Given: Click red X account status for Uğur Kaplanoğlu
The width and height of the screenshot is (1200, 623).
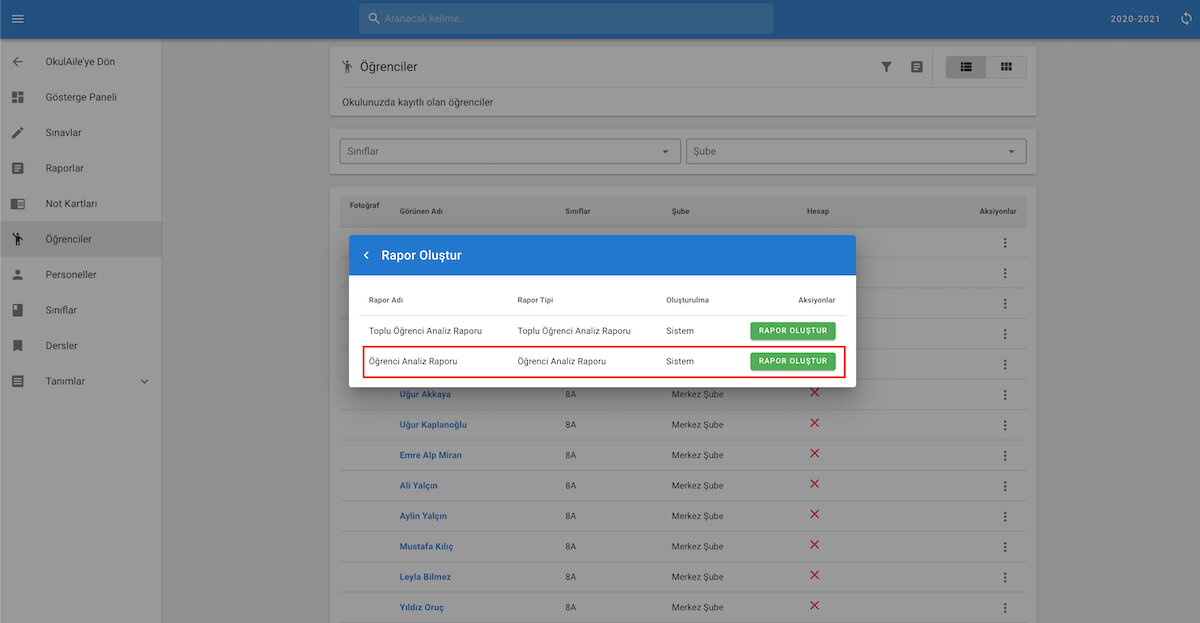Looking at the screenshot, I should [814, 423].
